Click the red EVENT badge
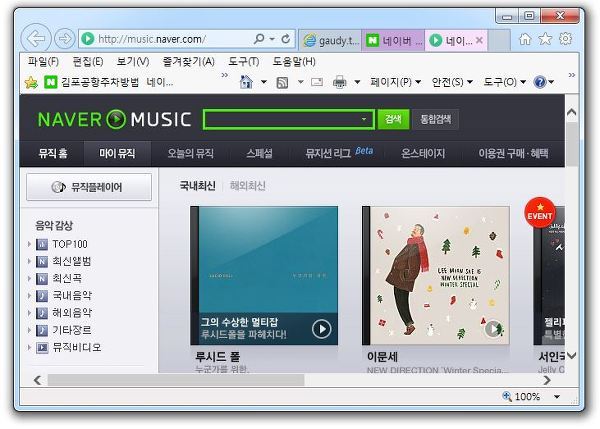 point(540,213)
